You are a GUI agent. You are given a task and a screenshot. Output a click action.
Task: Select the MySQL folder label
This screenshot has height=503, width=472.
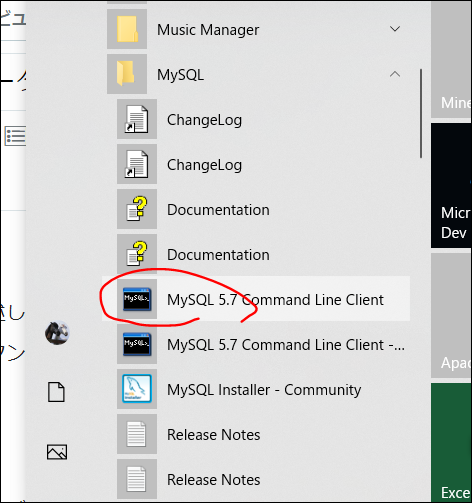click(180, 75)
